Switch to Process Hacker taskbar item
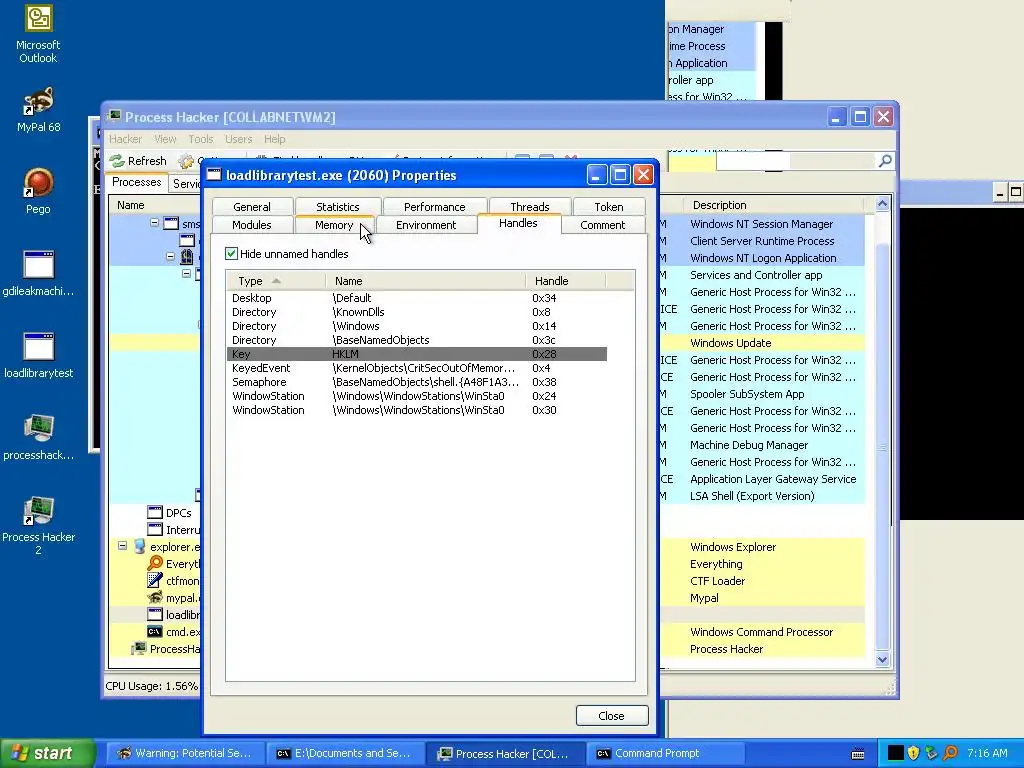The width and height of the screenshot is (1024, 768). point(505,753)
